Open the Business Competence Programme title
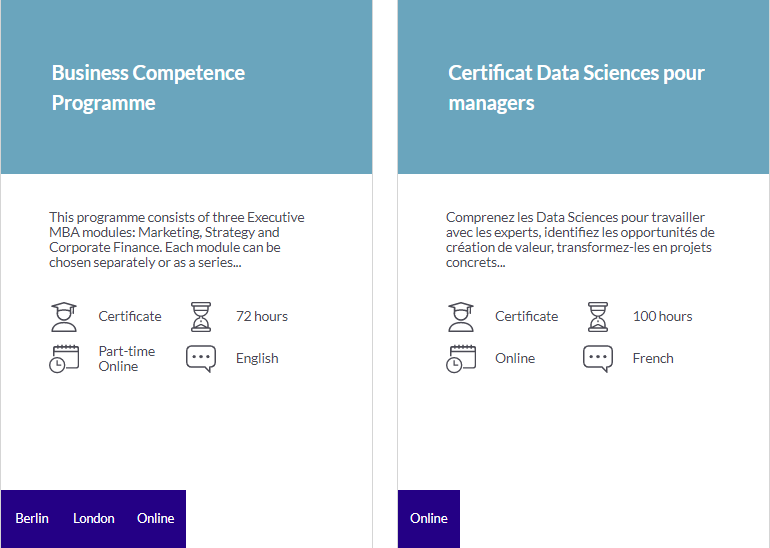This screenshot has width=770, height=548. (148, 88)
